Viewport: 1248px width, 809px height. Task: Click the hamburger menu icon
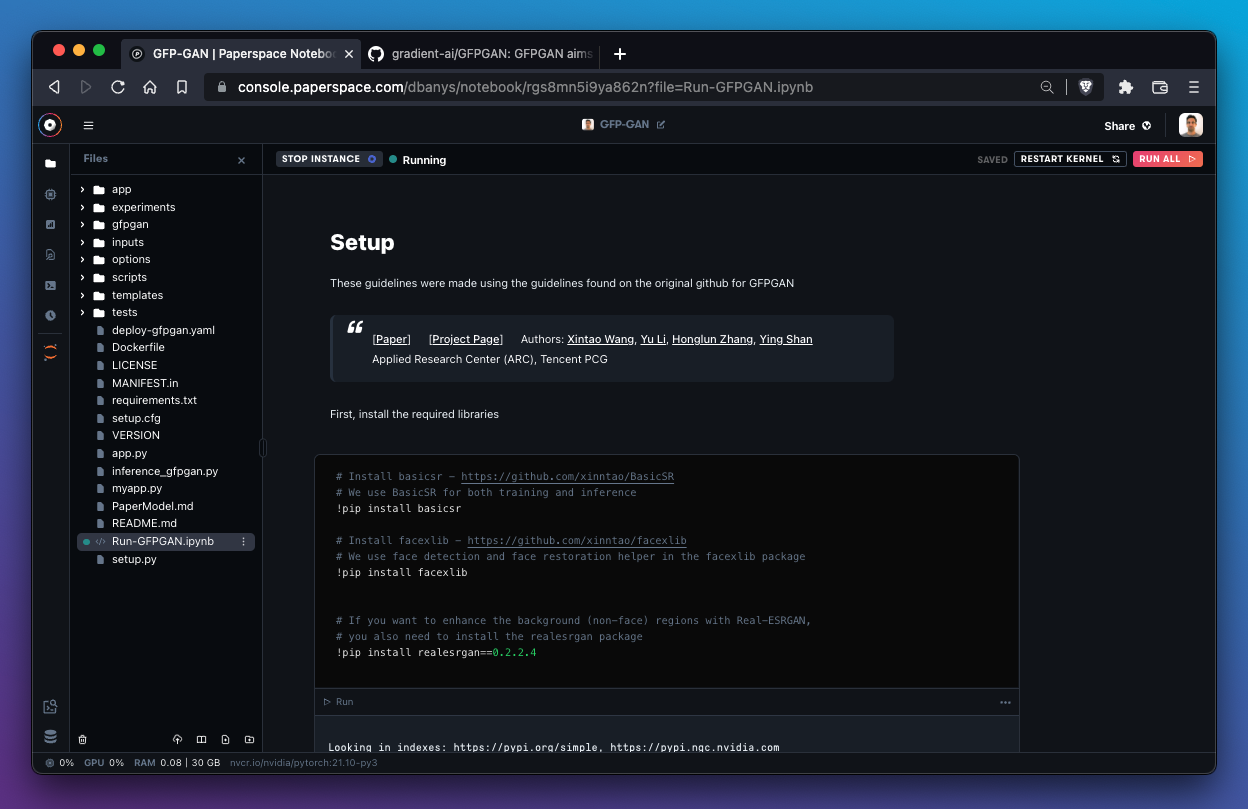pos(88,125)
